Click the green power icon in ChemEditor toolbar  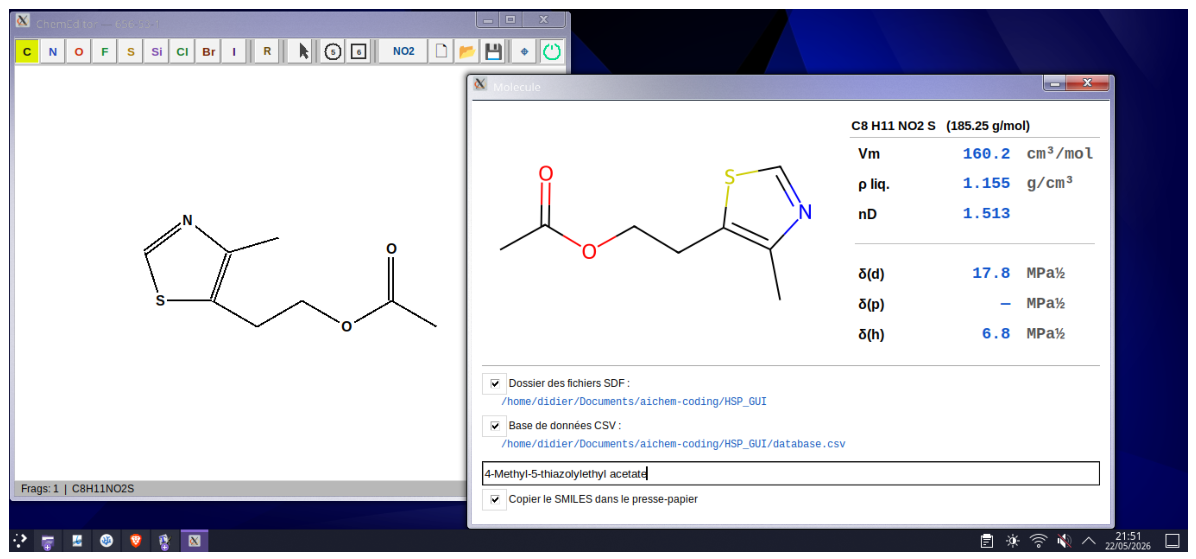[551, 52]
